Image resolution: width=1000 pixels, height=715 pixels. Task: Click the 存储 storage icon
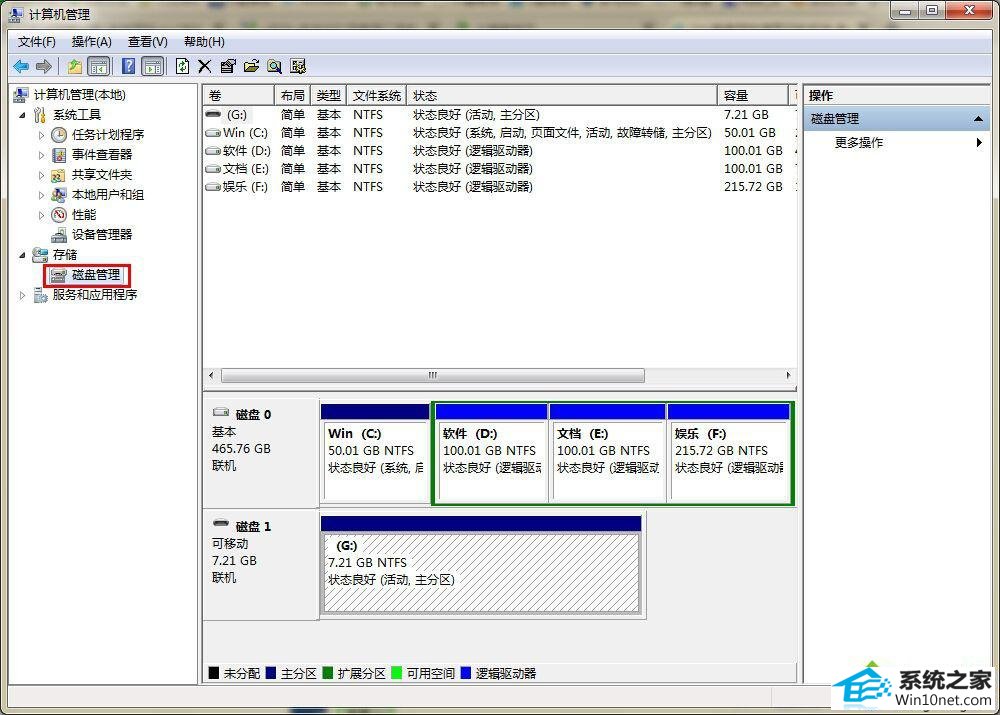point(40,255)
